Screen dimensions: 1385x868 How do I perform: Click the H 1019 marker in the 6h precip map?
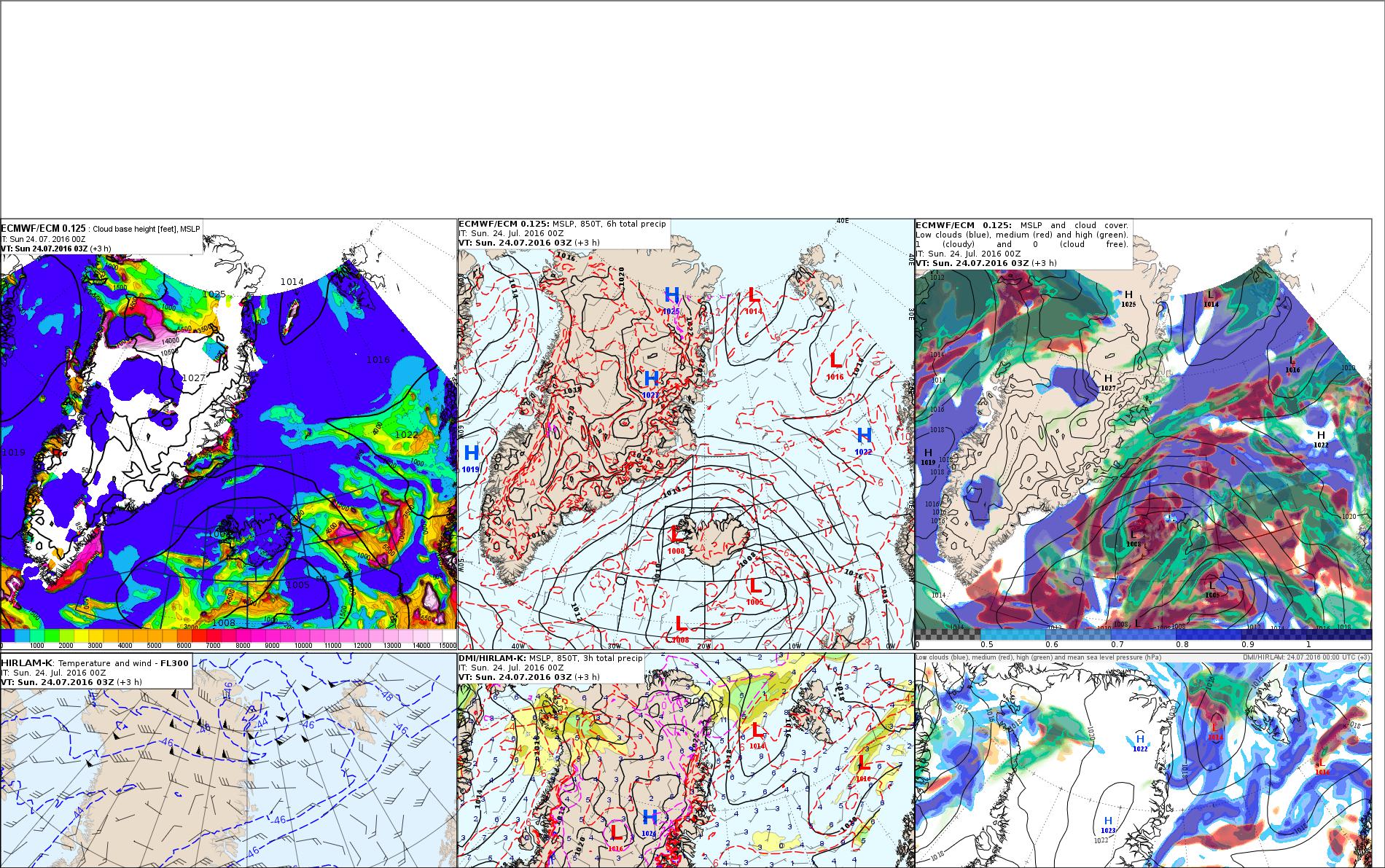pos(471,458)
